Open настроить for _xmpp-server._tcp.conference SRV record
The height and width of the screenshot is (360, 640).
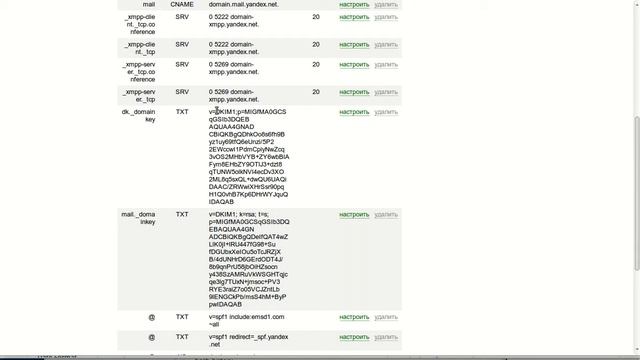pos(354,64)
